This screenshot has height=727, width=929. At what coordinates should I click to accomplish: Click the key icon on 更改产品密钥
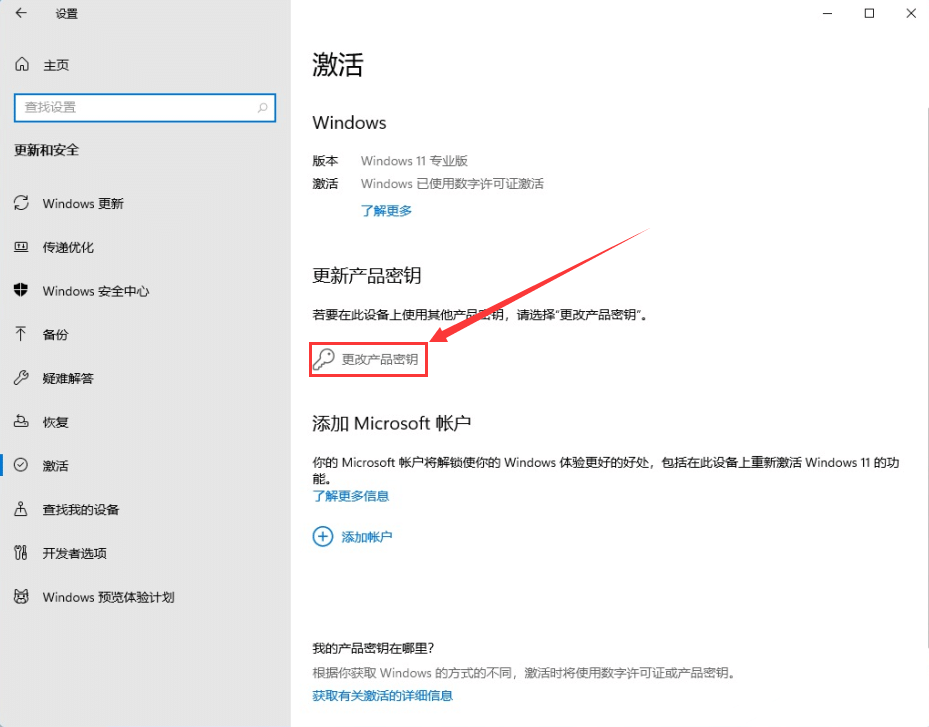point(323,358)
